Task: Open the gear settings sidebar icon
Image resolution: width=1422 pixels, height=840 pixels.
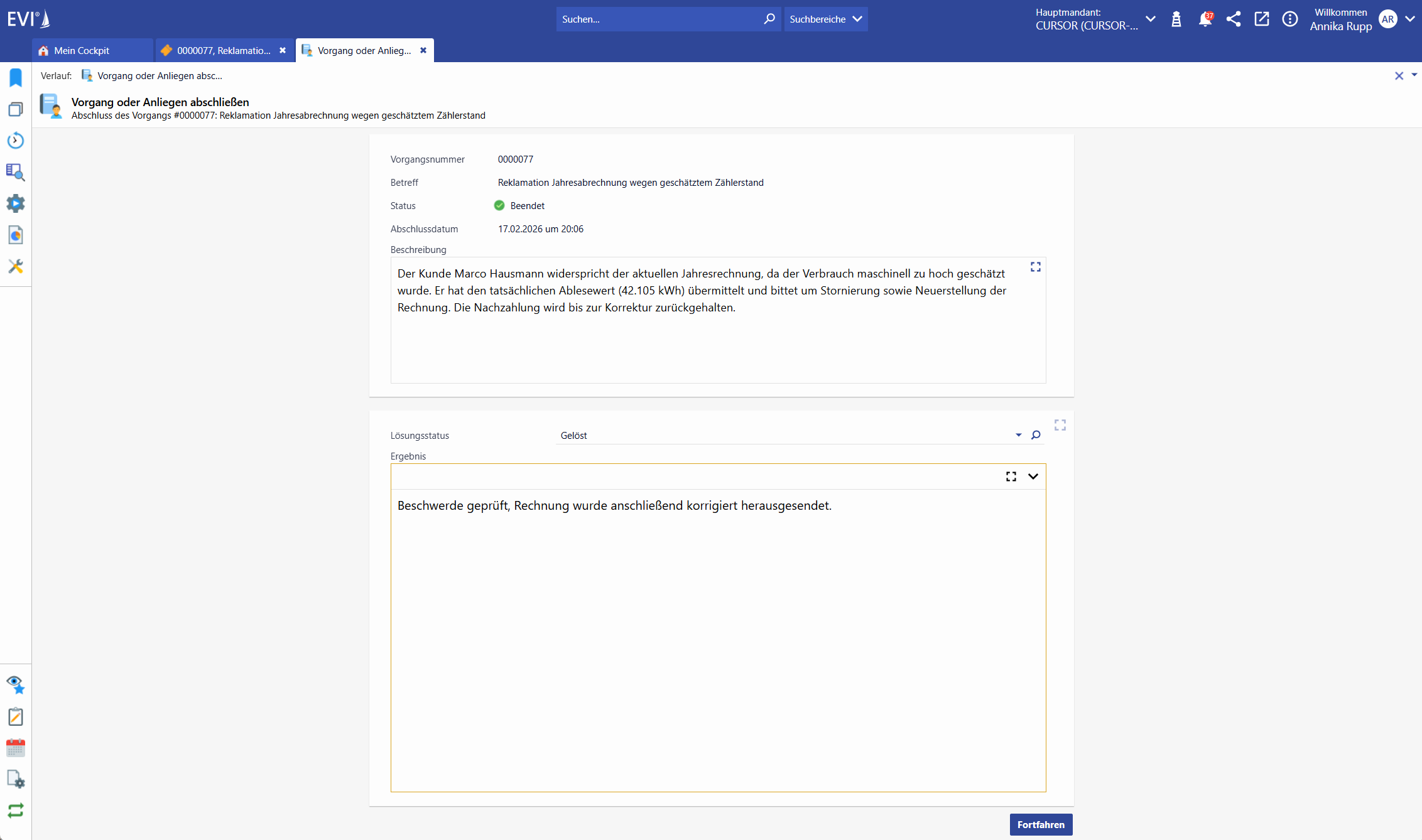Action: tap(16, 203)
